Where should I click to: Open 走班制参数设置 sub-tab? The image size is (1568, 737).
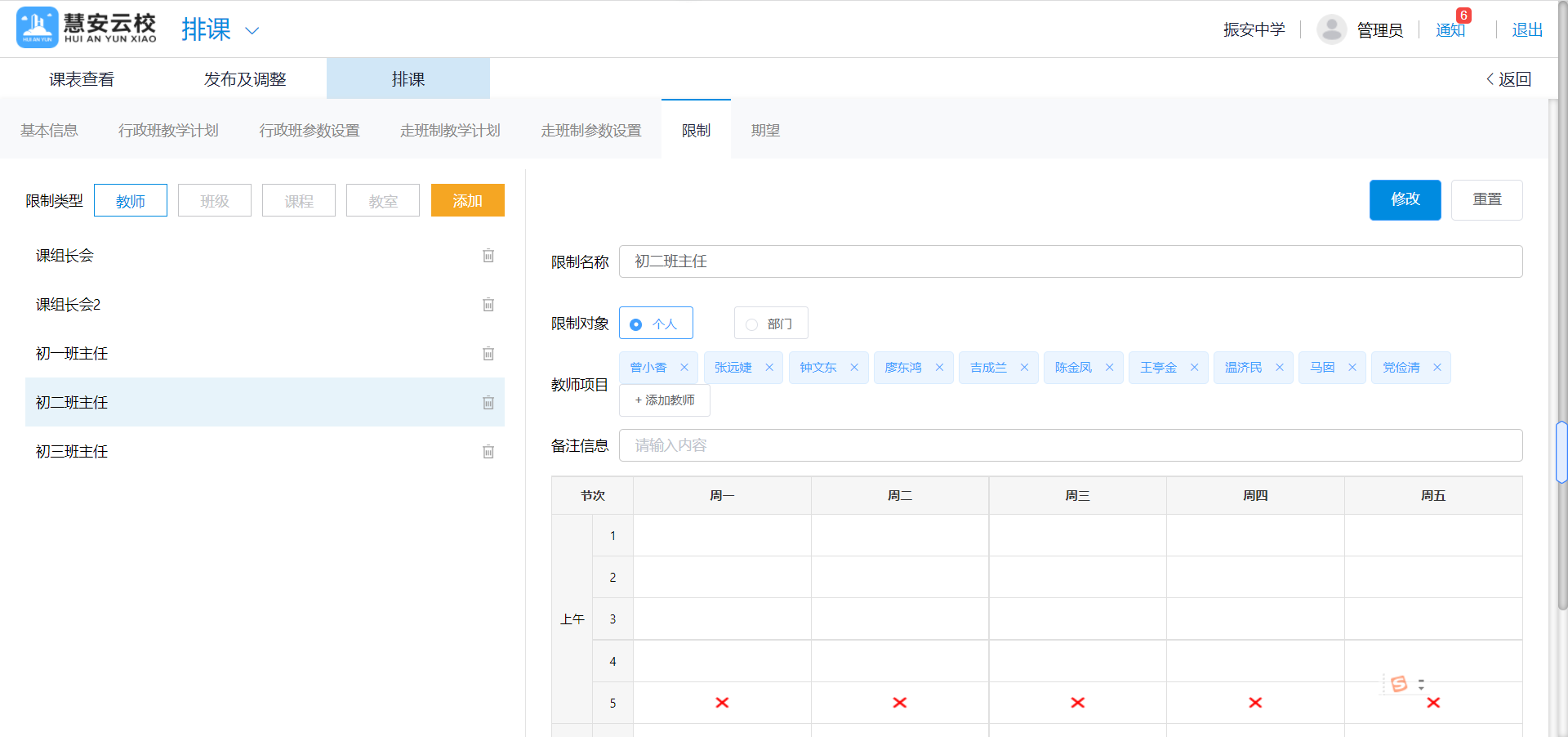[591, 131]
